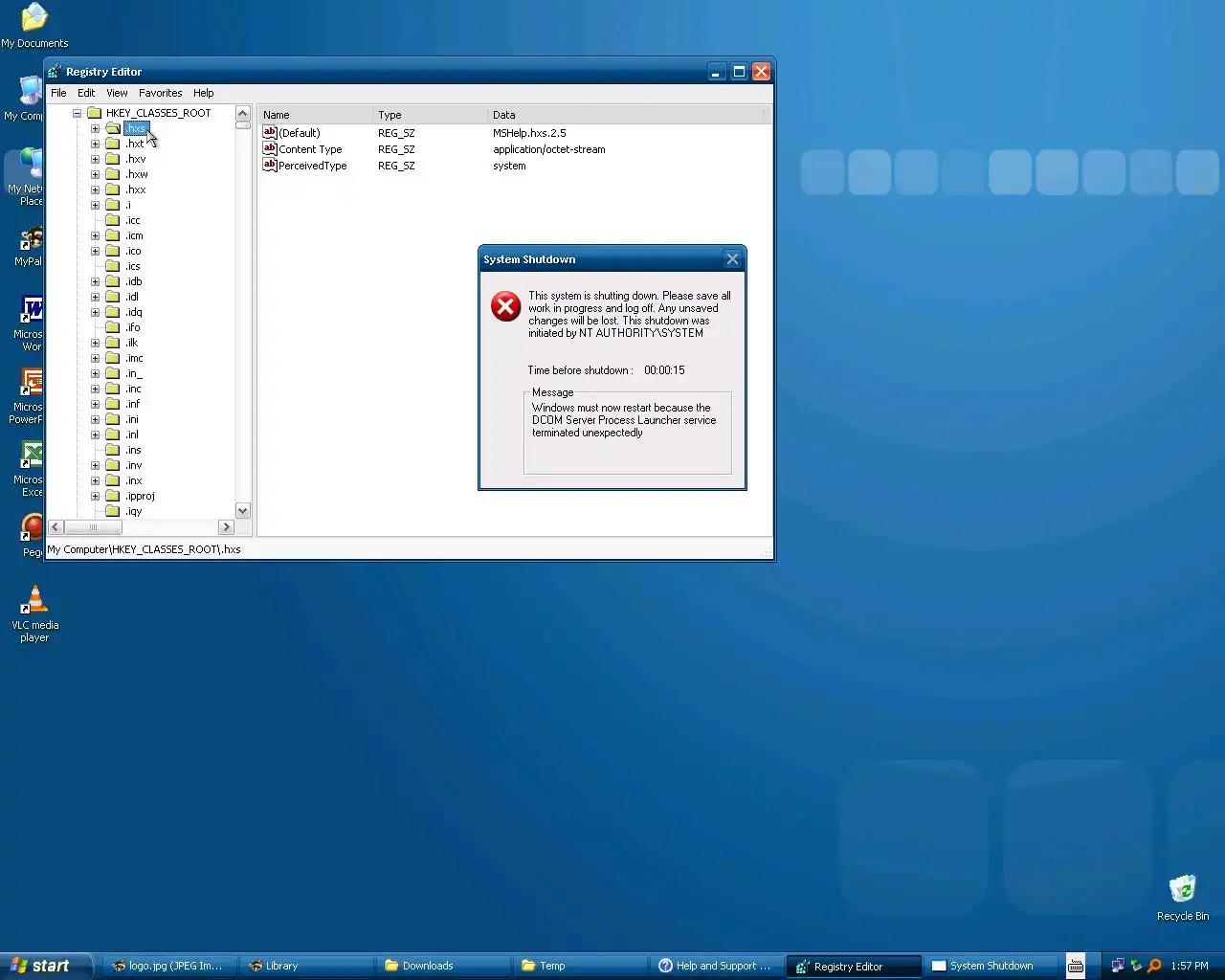Switch to Downloads taskbar button
1225x980 pixels.
click(443, 966)
